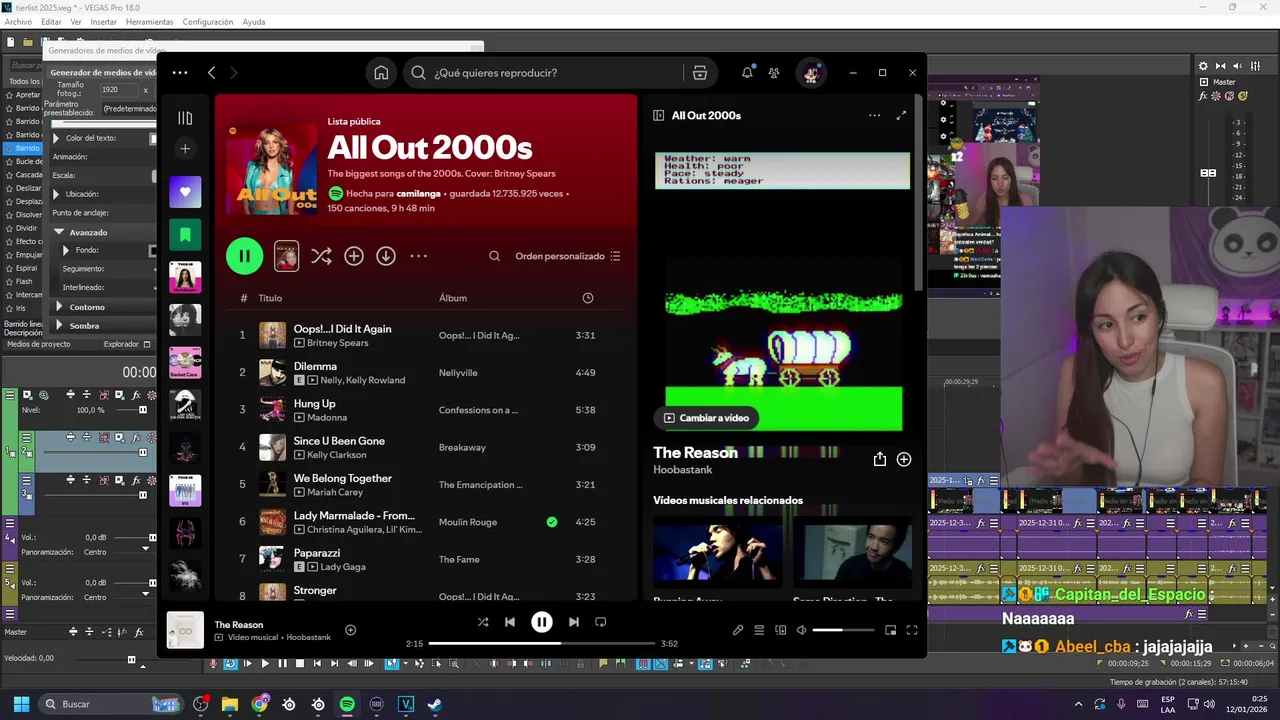Add current song to liked in player bar

(x=350, y=630)
